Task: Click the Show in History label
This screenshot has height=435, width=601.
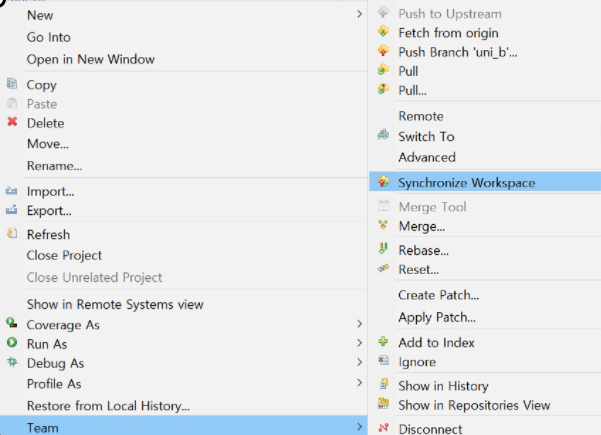Action: (x=443, y=386)
